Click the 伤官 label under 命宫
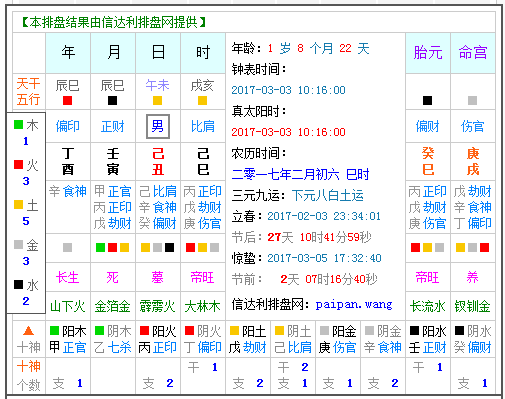 pyautogui.click(x=472, y=126)
